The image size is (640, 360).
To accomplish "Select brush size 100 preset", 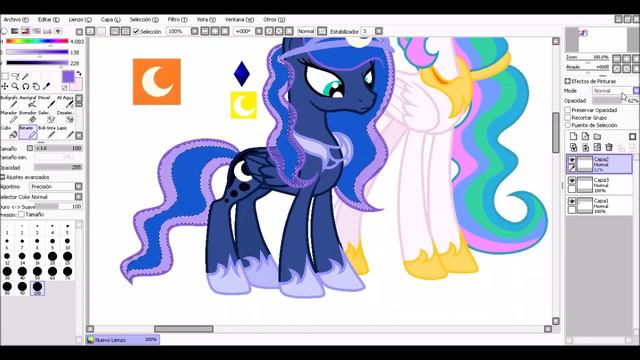I will [37, 288].
